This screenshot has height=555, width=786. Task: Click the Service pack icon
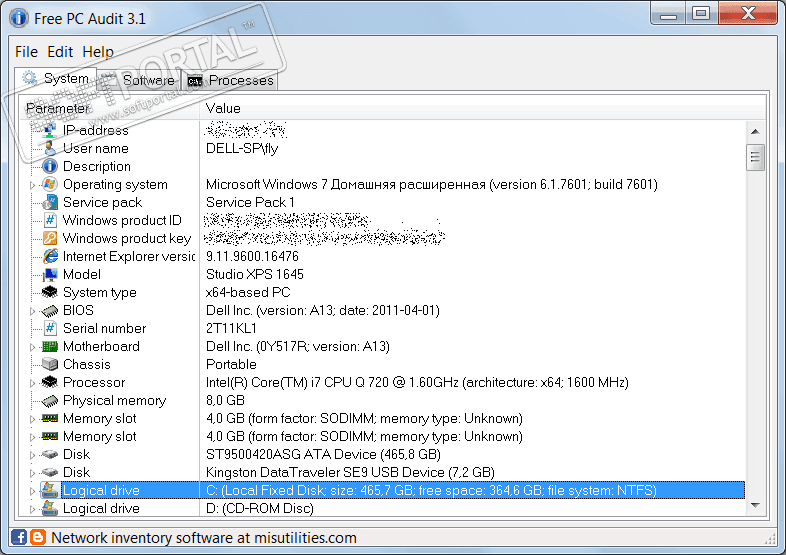[50, 203]
